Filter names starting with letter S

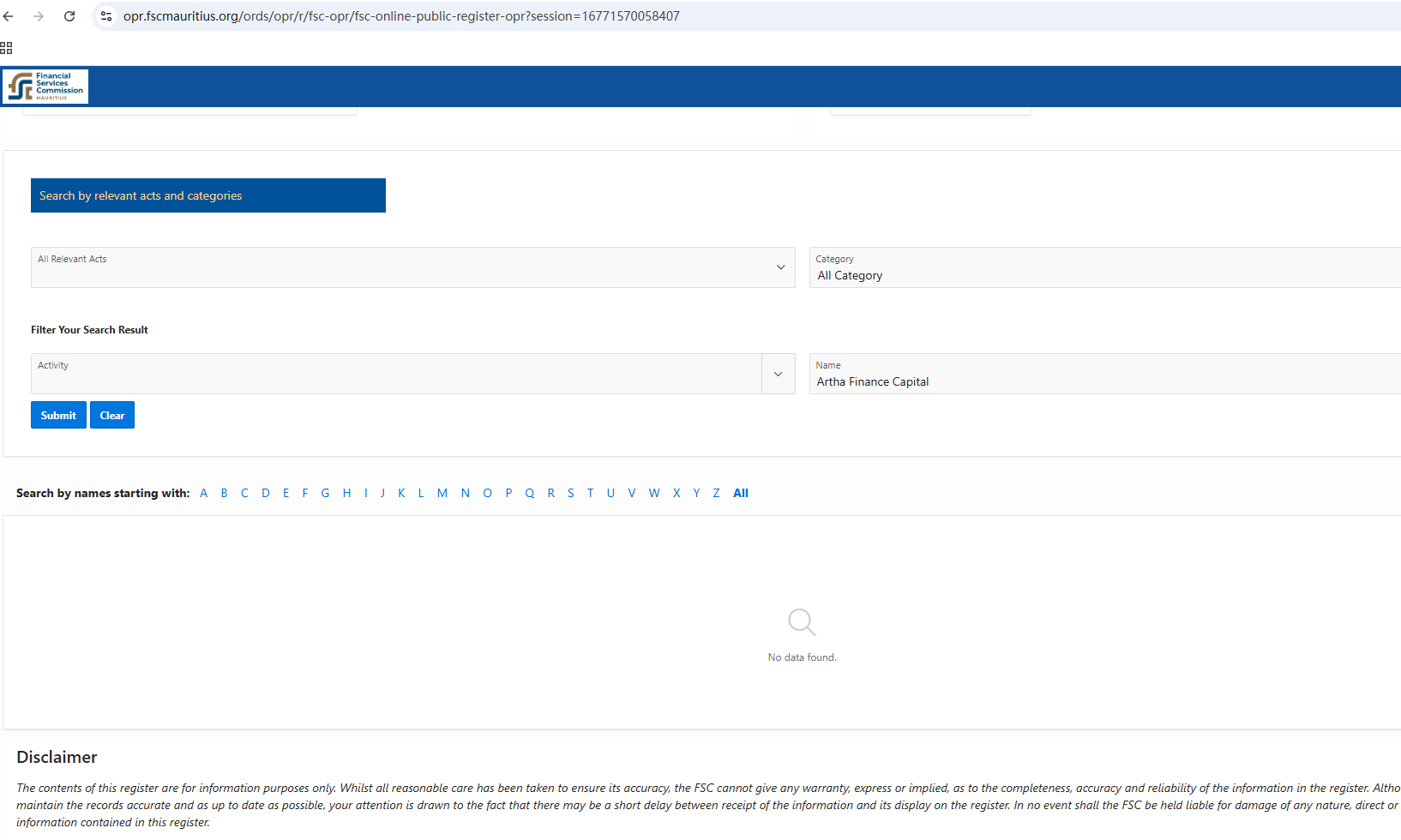570,493
